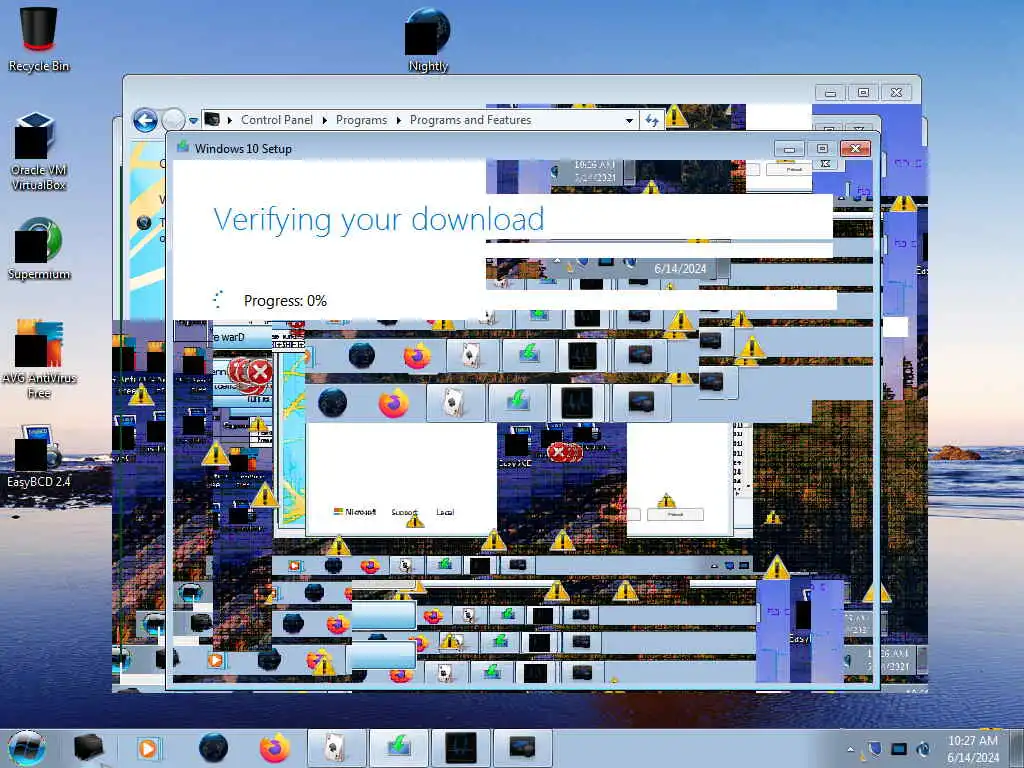The width and height of the screenshot is (1024, 768).
Task: Open the Recycle Bin desktop icon
Action: (39, 39)
